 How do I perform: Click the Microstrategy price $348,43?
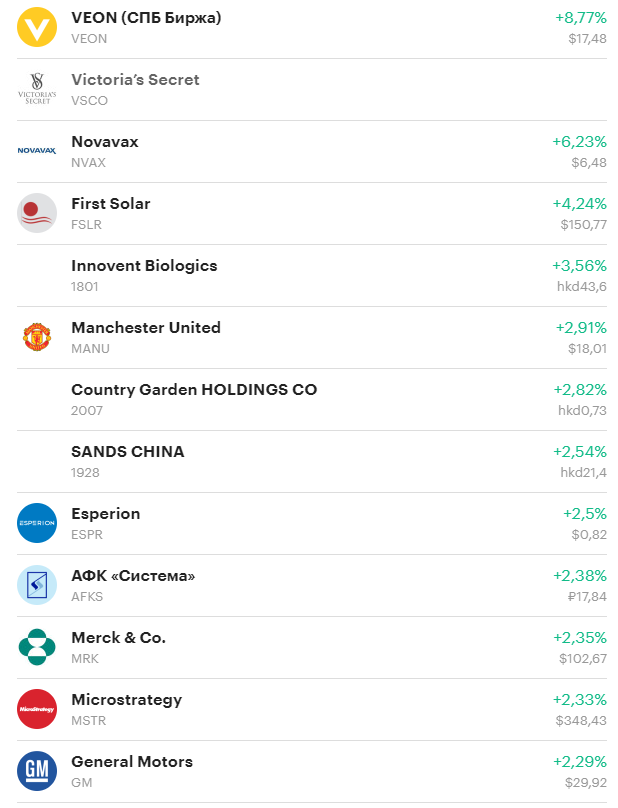[x=581, y=721]
